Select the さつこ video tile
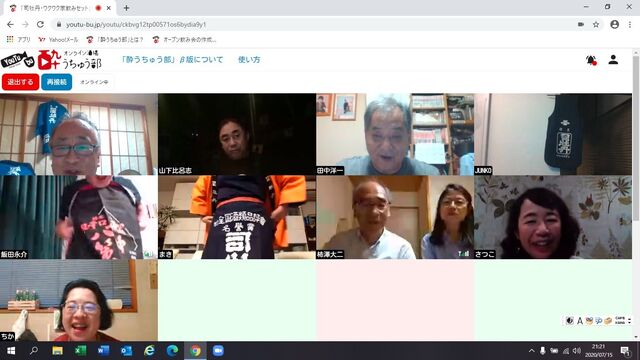Viewport: 640px width, 360px height. (x=553, y=217)
